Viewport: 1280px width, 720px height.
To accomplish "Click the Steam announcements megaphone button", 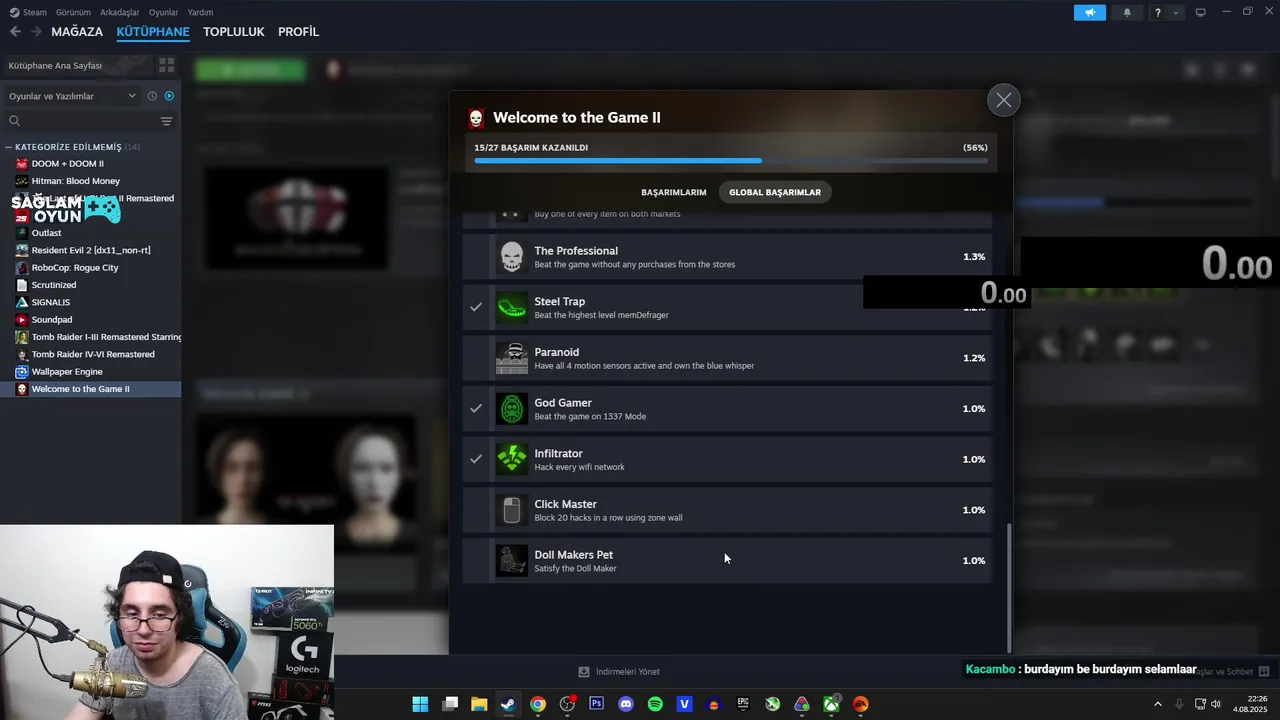I will (1089, 12).
